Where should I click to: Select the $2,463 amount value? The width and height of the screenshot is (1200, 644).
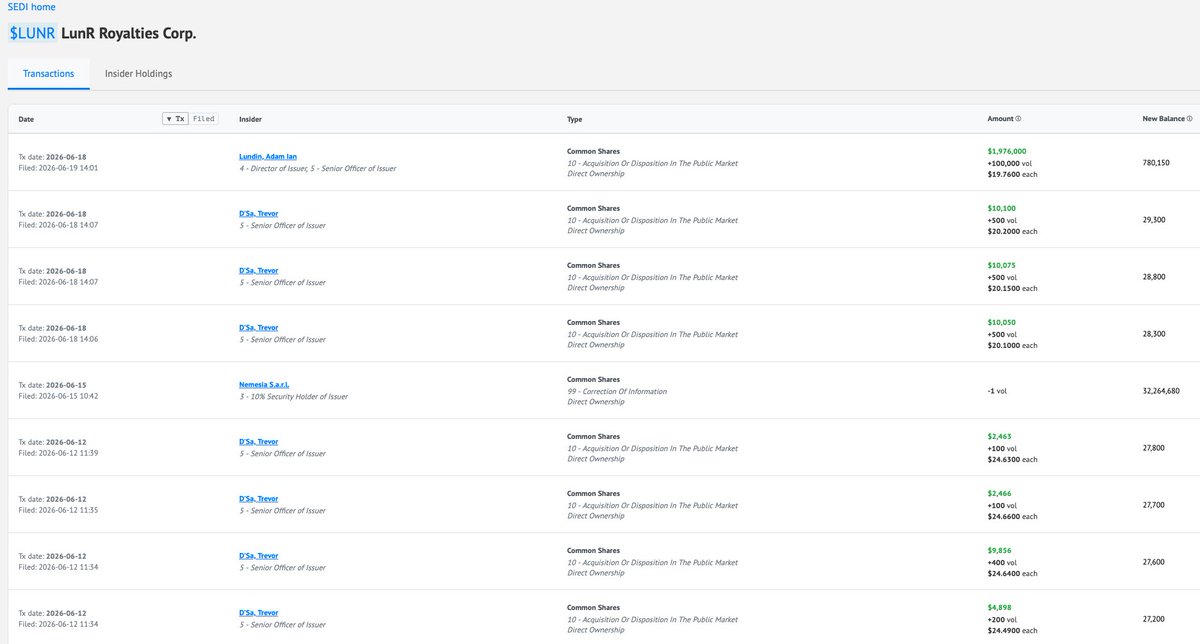999,437
